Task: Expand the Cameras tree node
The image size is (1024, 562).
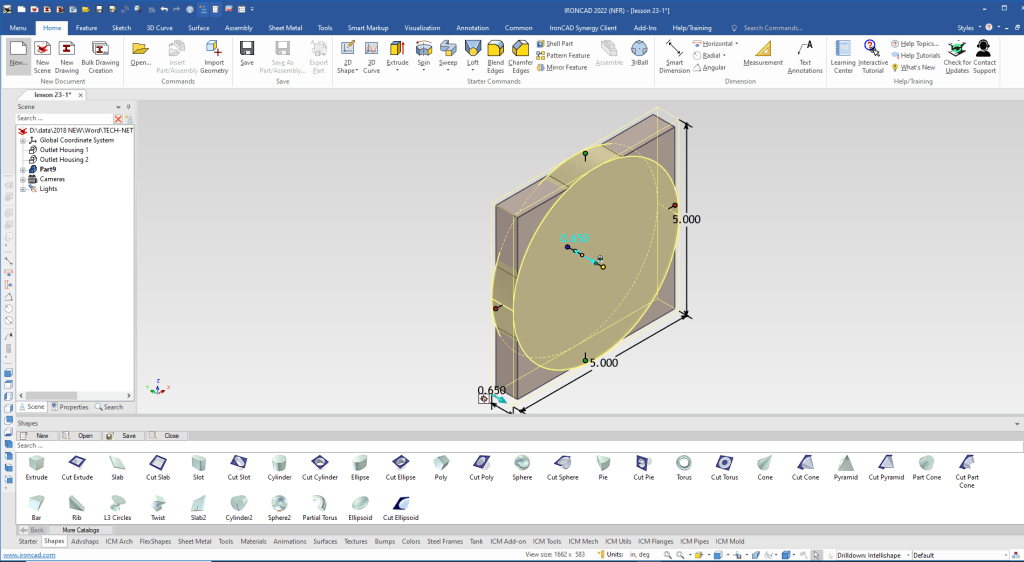Action: coord(22,179)
